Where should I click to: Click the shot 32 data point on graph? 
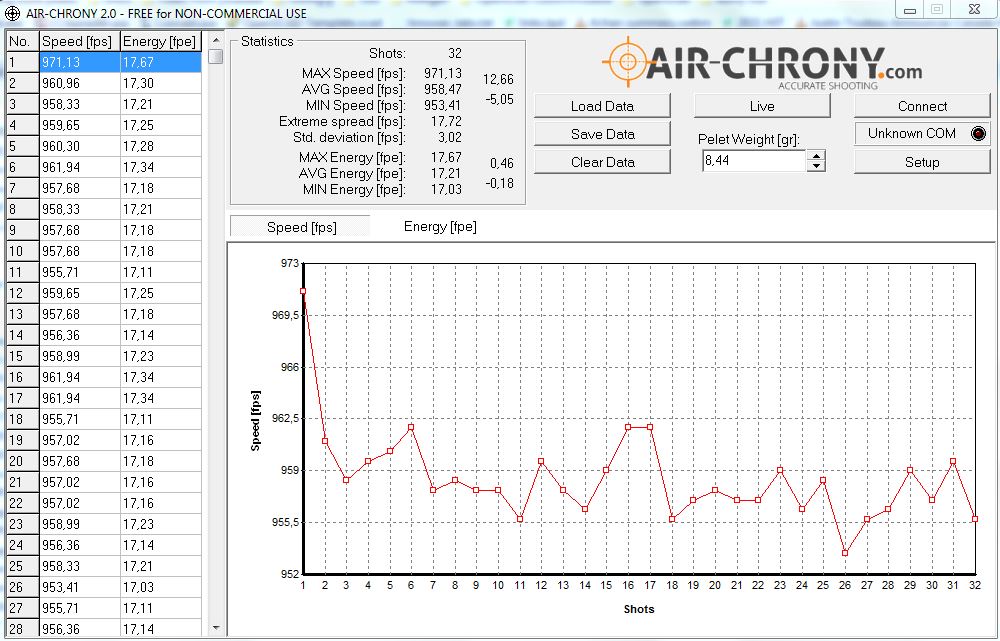tap(974, 519)
